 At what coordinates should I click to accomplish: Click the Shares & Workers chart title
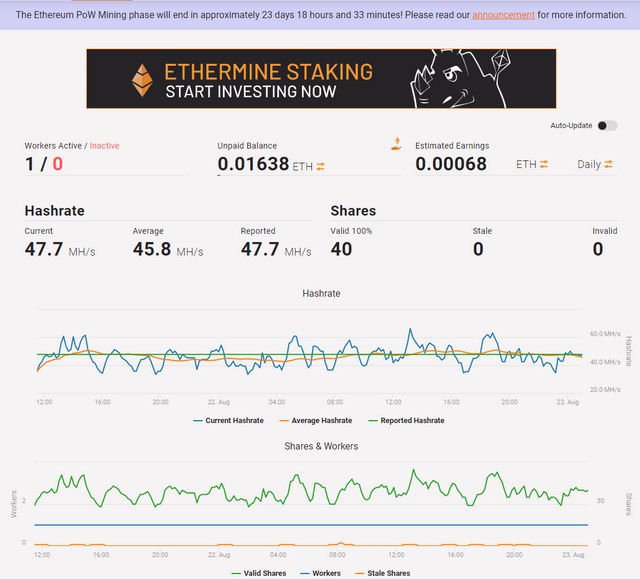tap(321, 446)
